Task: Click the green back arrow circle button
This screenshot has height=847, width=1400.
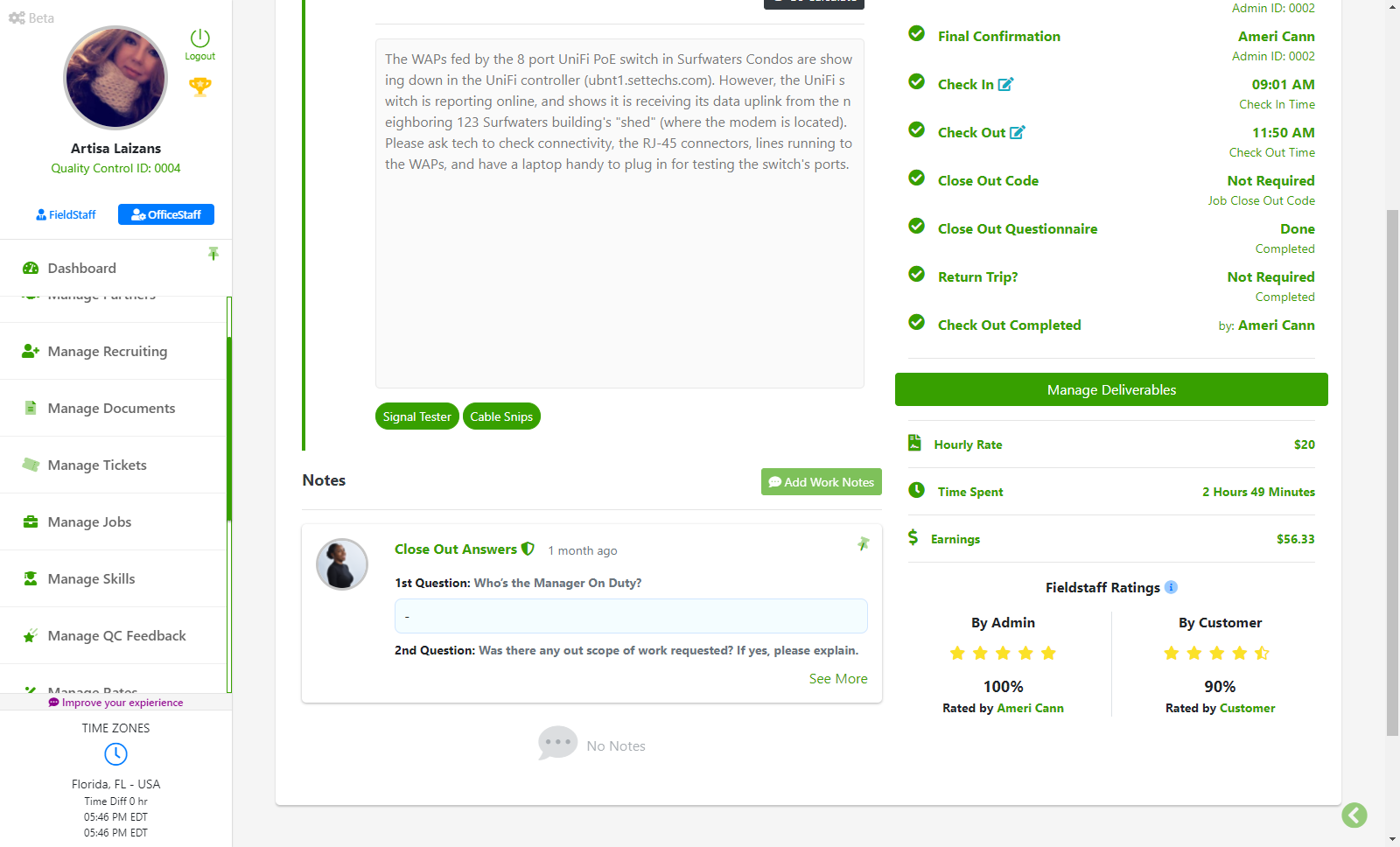Action: click(x=1354, y=815)
